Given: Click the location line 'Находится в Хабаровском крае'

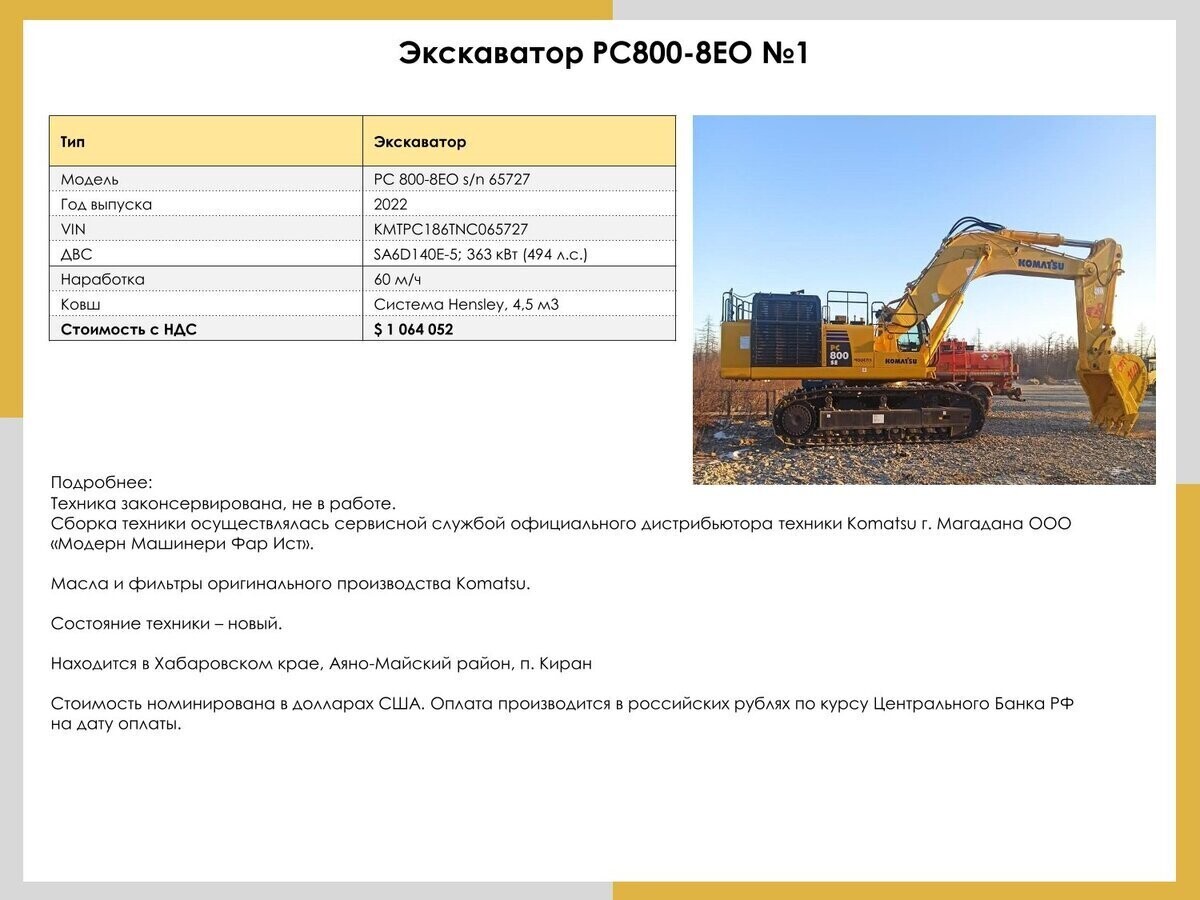Looking at the screenshot, I should (x=321, y=663).
